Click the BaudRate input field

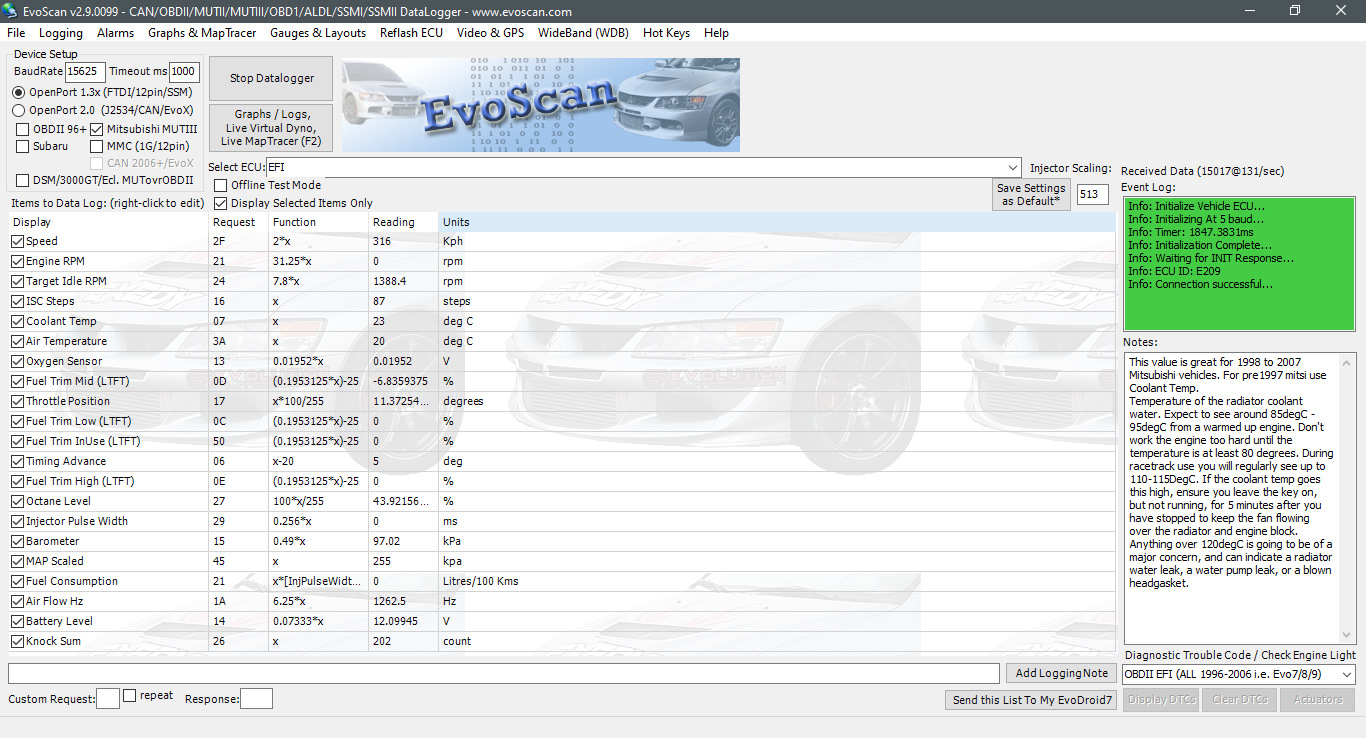coord(86,72)
